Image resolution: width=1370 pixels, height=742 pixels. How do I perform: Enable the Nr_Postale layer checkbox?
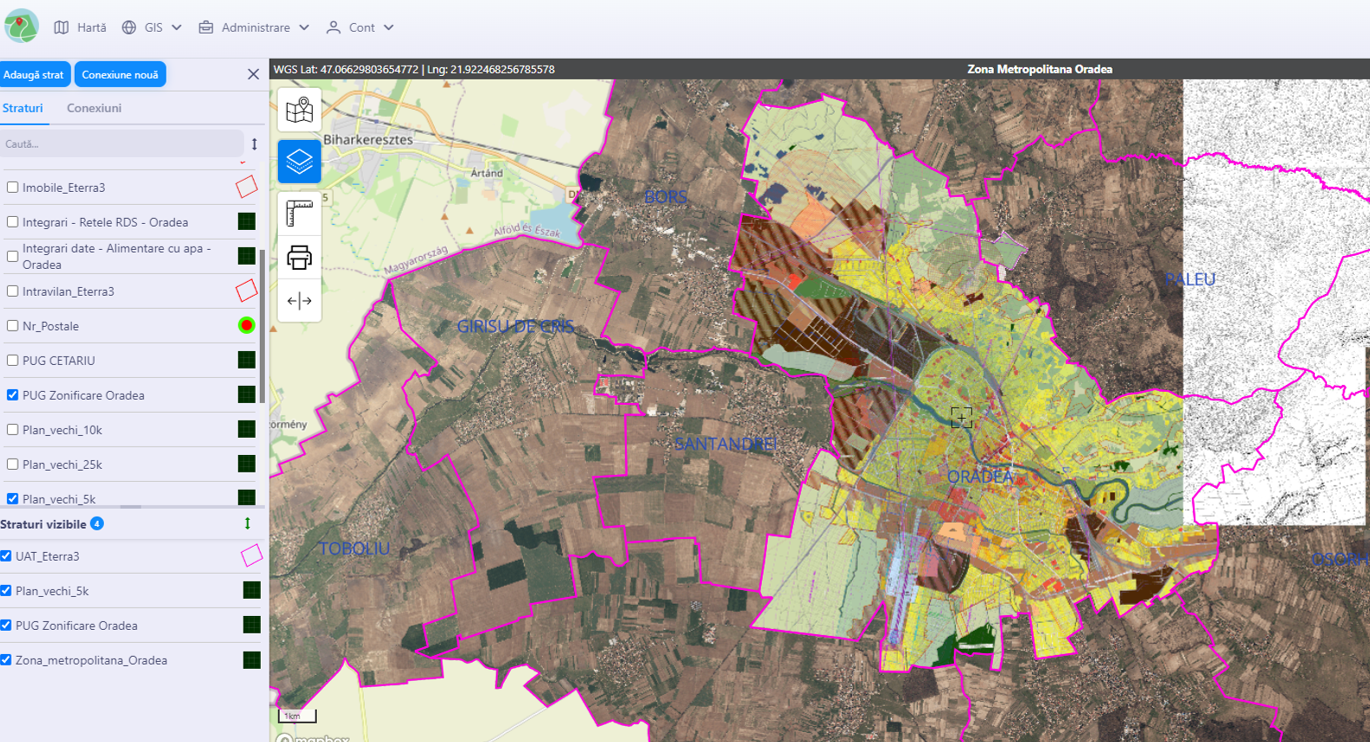[13, 326]
